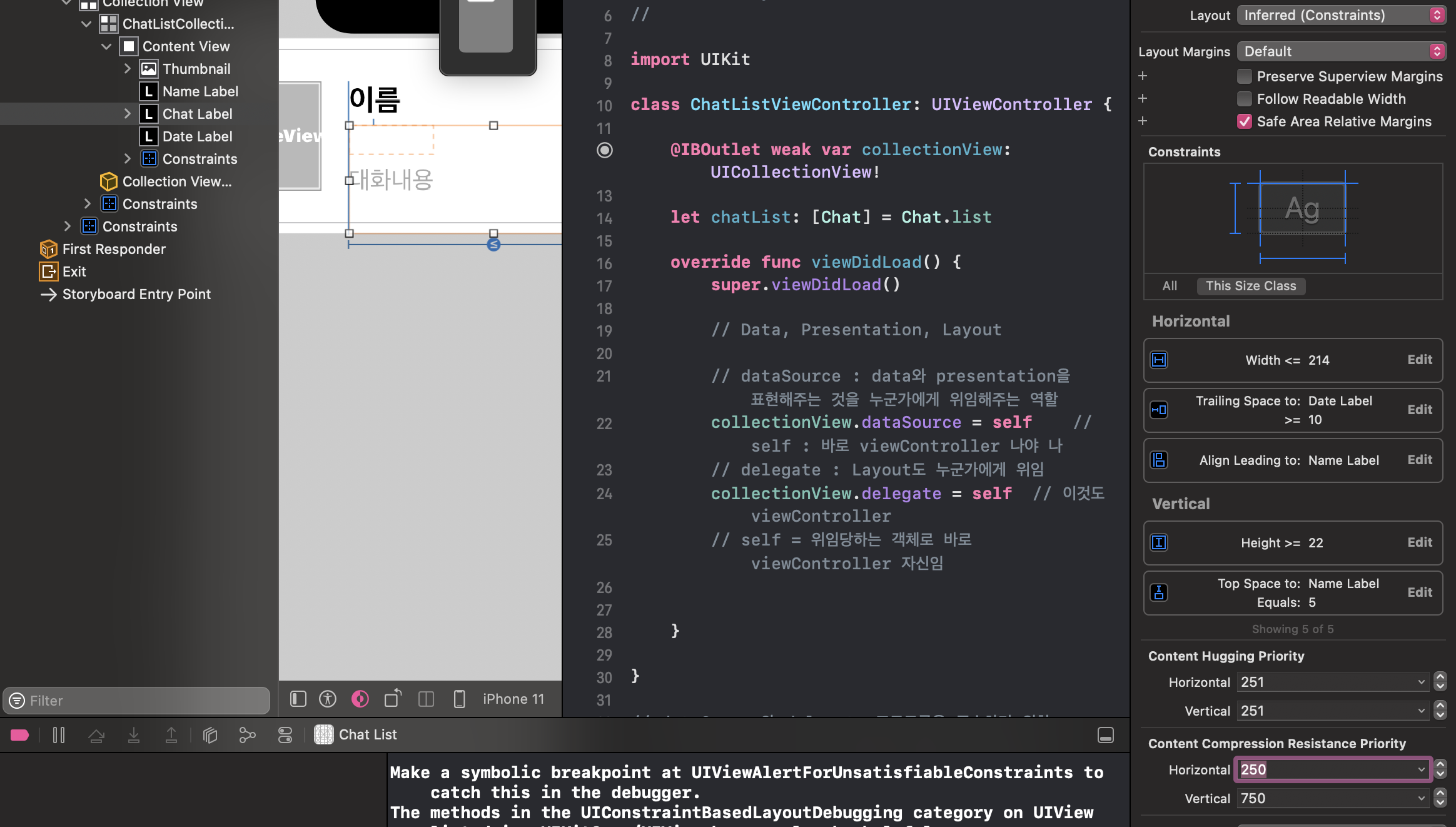Toggle the document outline icon

[x=298, y=699]
